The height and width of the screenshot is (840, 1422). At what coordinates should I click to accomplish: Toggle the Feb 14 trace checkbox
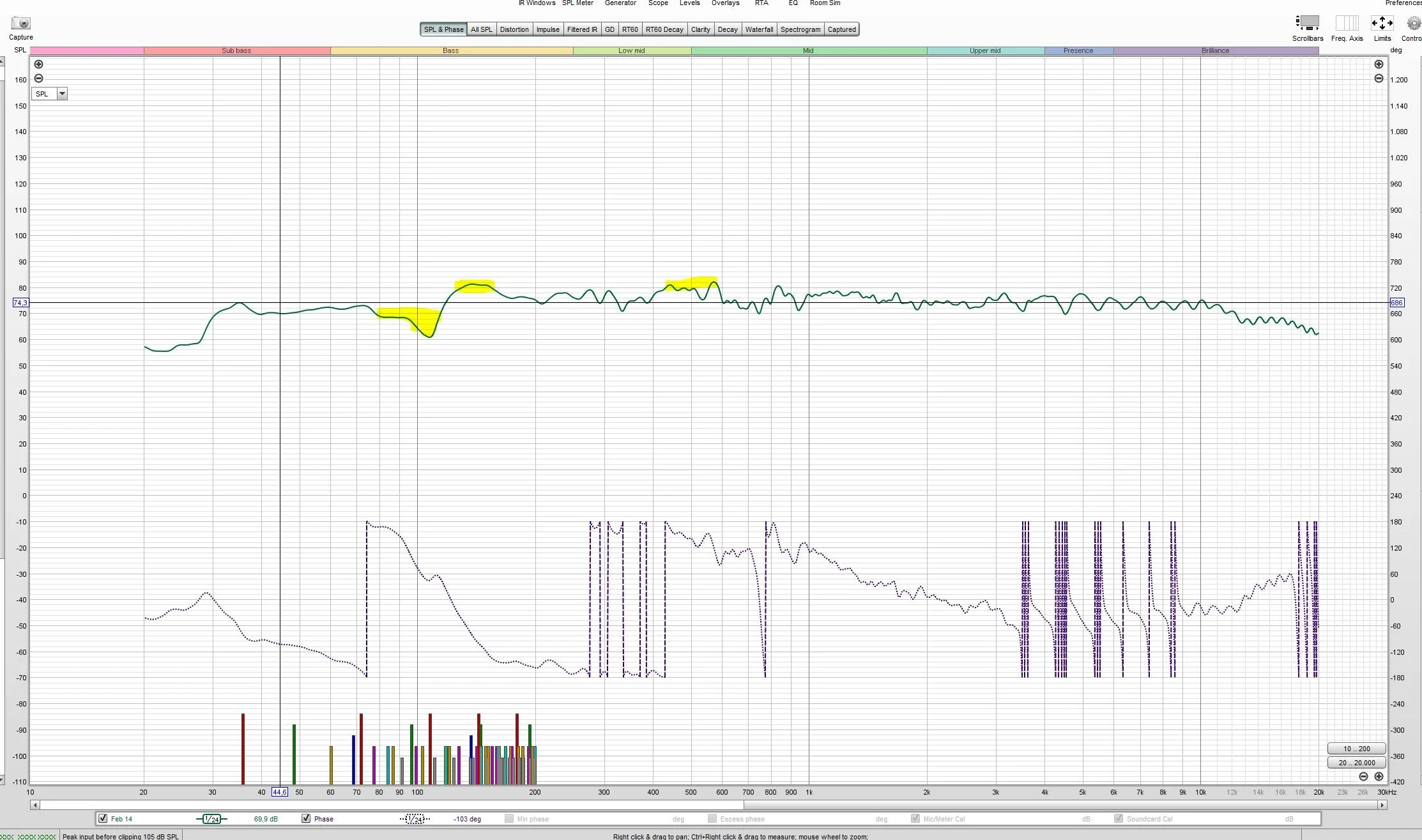(x=103, y=818)
